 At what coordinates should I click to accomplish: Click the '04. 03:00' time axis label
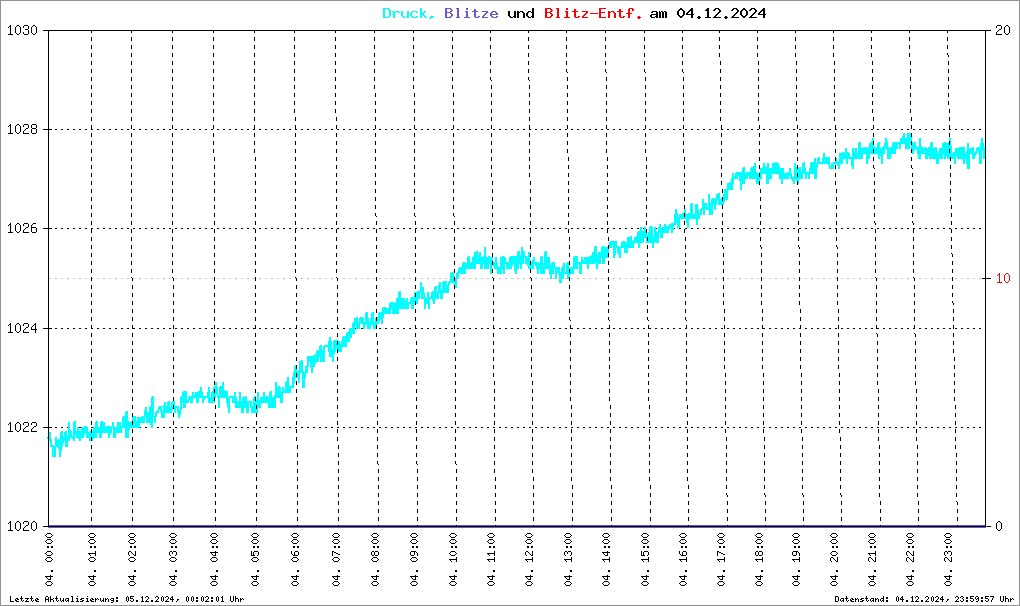(173, 560)
